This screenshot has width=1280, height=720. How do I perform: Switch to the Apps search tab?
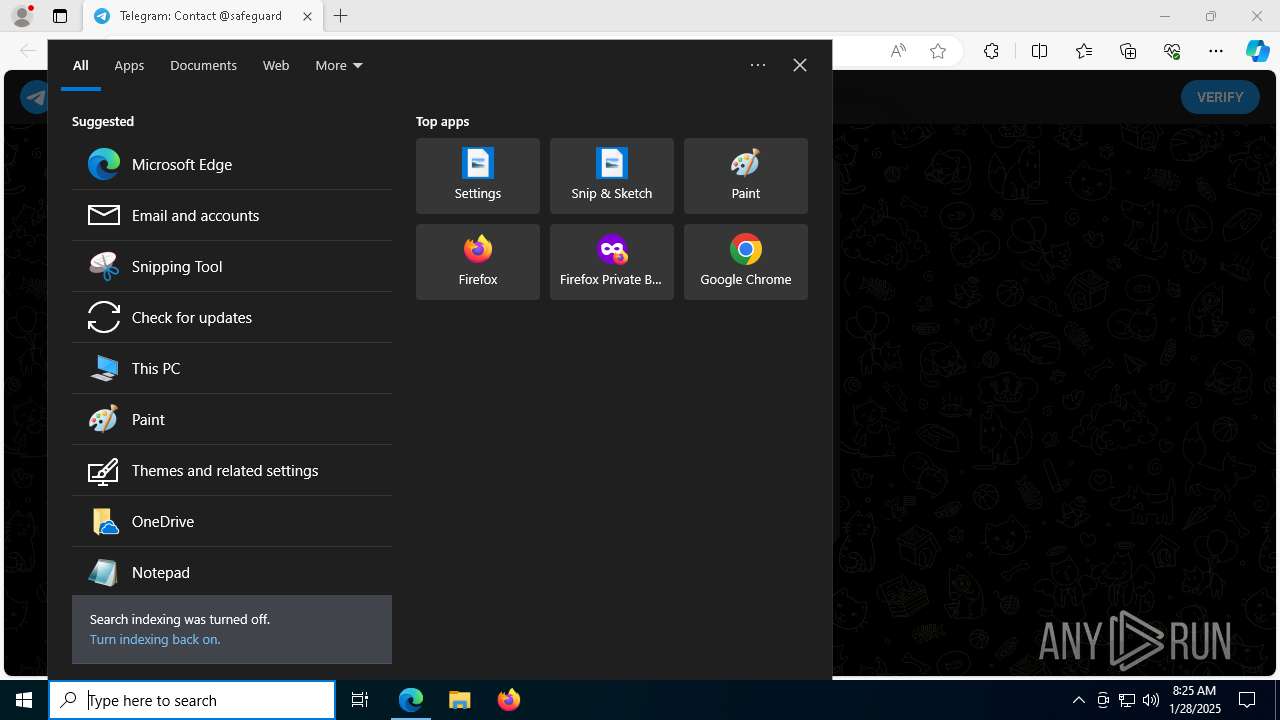coord(129,65)
